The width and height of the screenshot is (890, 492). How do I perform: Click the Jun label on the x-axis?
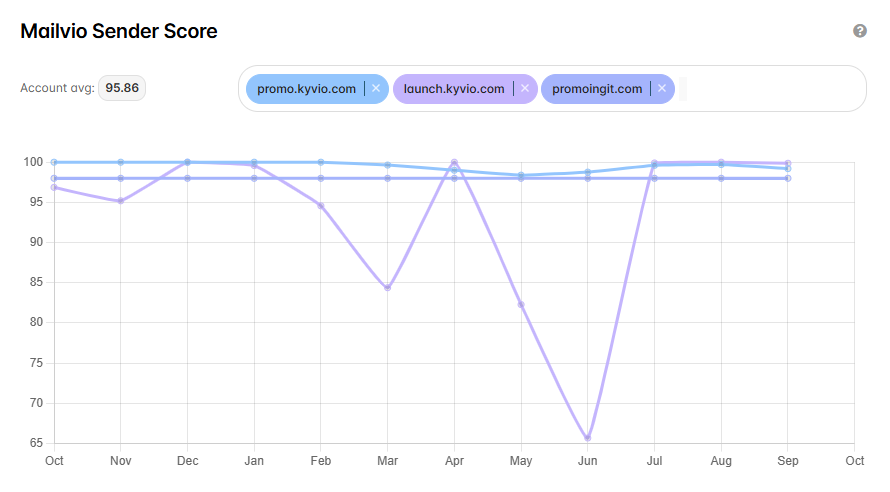(x=587, y=461)
